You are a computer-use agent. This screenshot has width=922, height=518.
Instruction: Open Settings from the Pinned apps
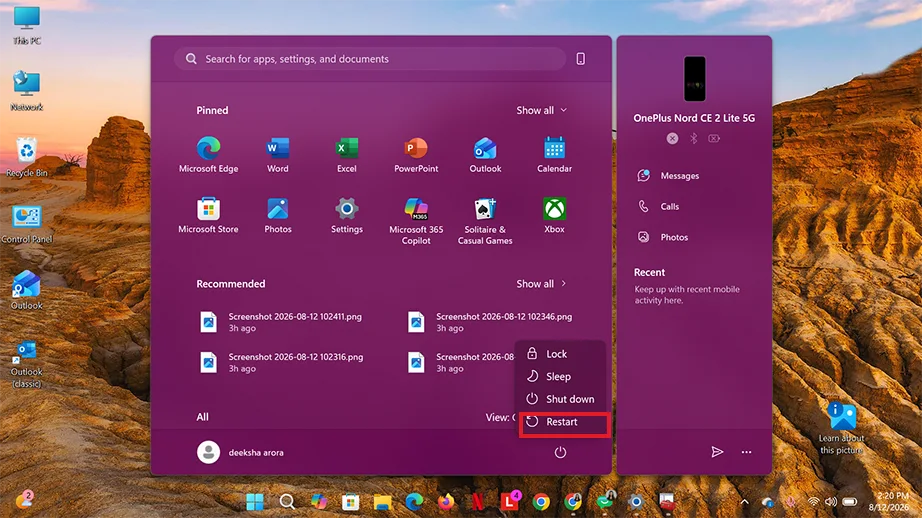tap(346, 215)
